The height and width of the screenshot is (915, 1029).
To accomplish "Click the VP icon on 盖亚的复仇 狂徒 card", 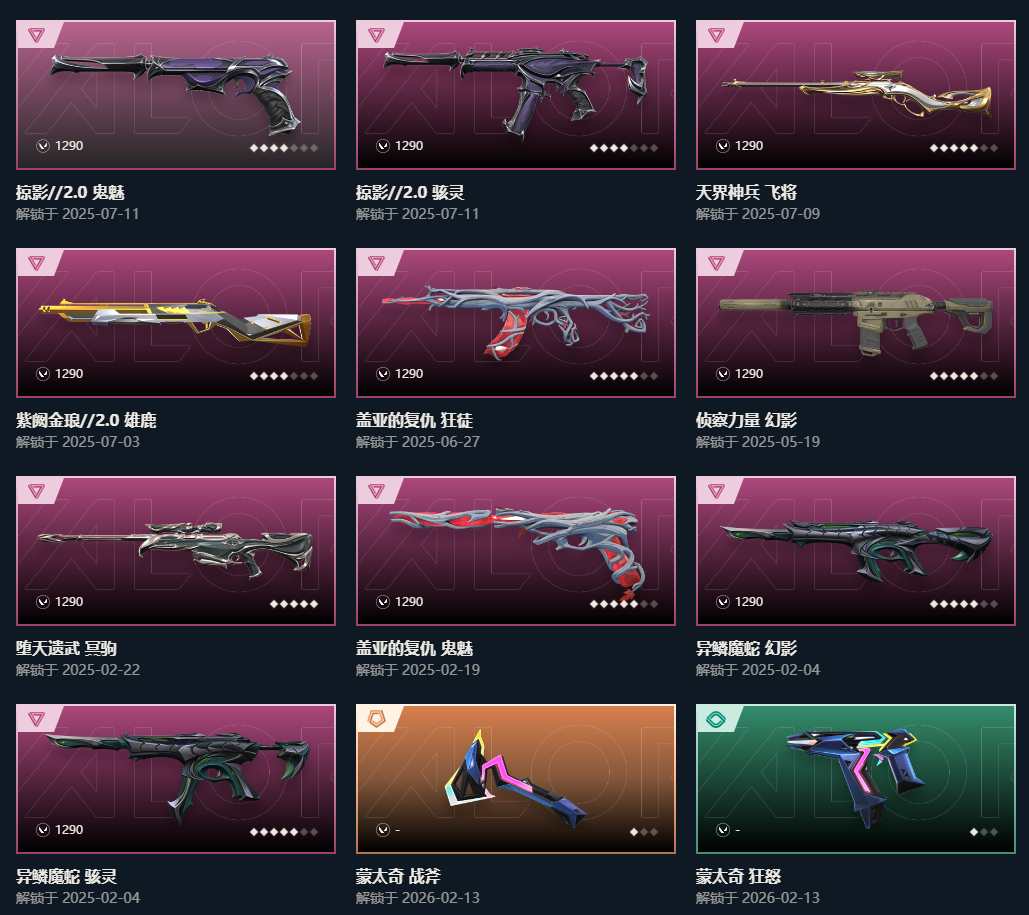I will (383, 373).
